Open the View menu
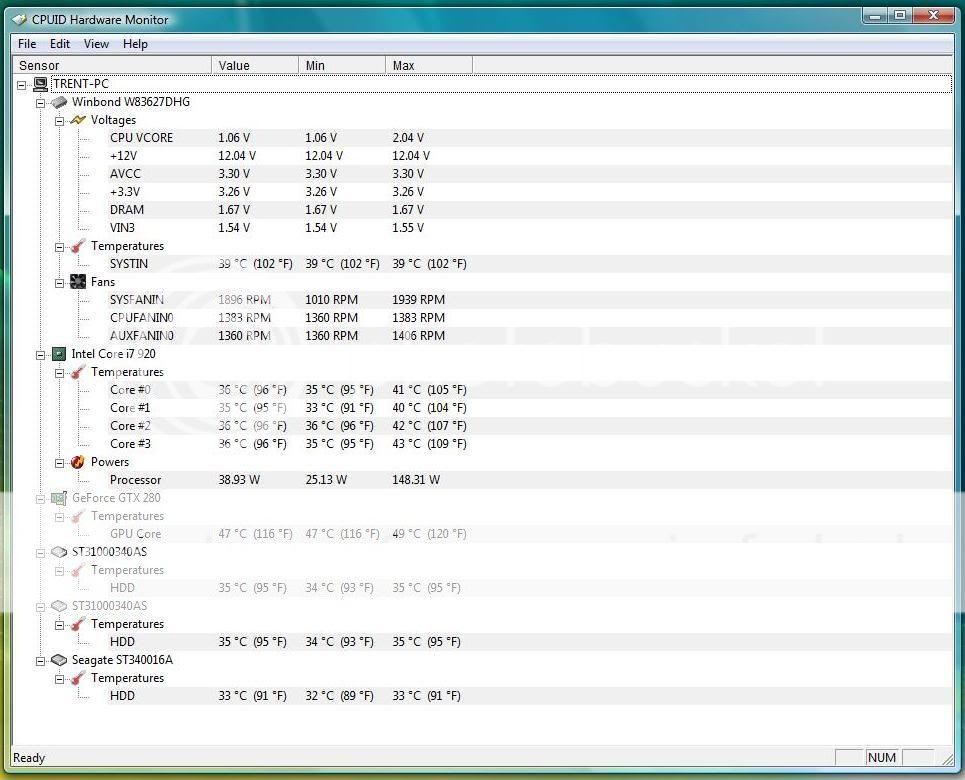Image resolution: width=965 pixels, height=780 pixels. click(96, 44)
